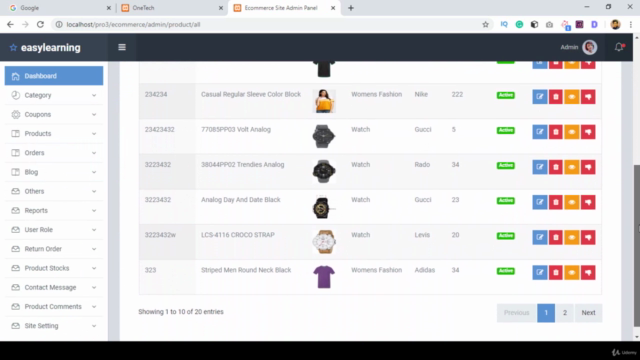Open the Product Comments sidebar item
Image resolution: width=640 pixels, height=360 pixels.
point(54,307)
